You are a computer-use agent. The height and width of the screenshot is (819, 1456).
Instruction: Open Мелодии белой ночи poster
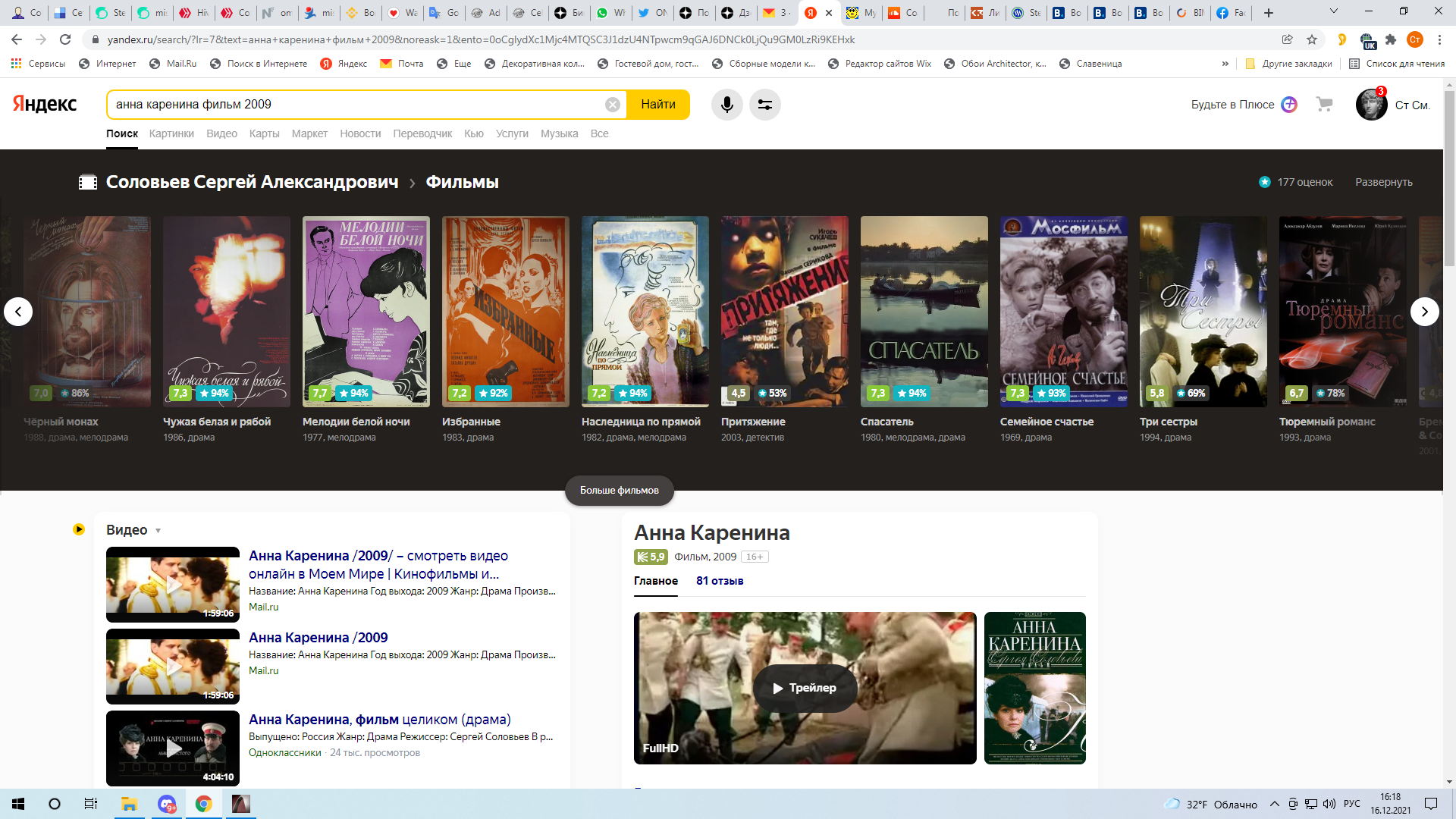[366, 312]
